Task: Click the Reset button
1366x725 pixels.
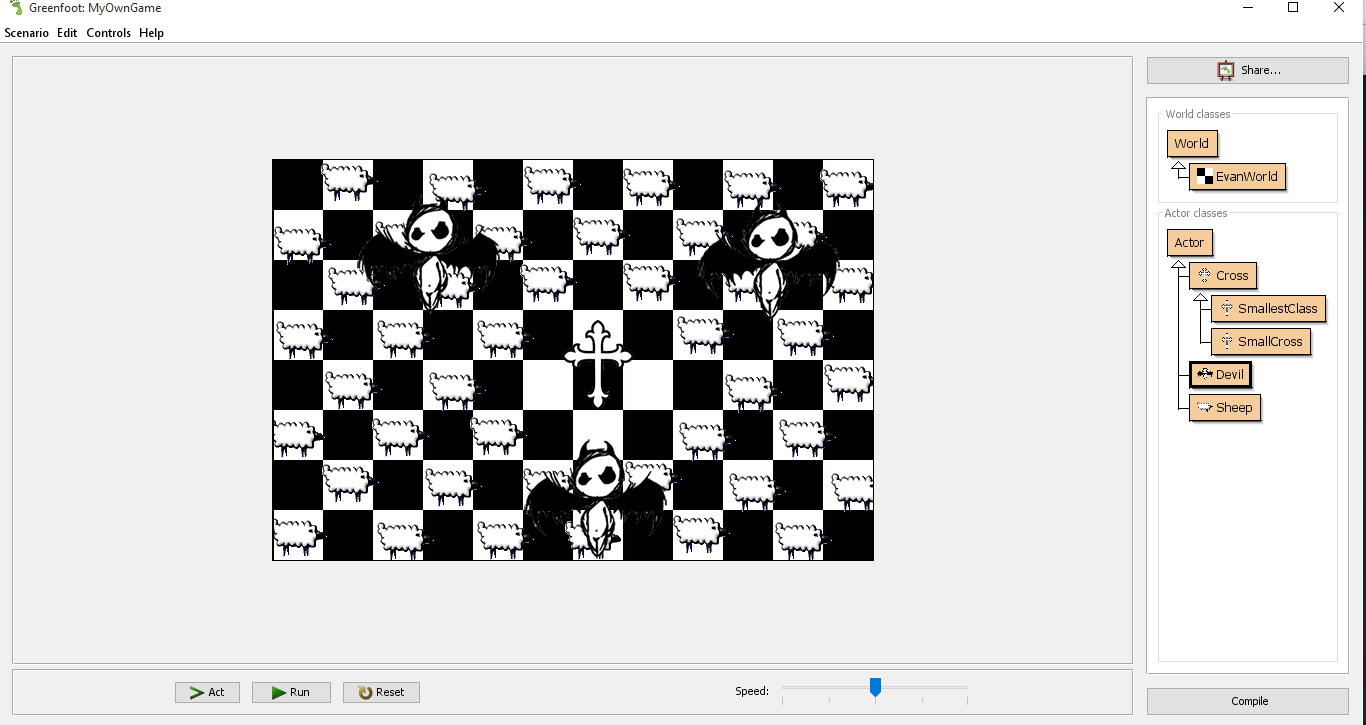Action: (381, 692)
